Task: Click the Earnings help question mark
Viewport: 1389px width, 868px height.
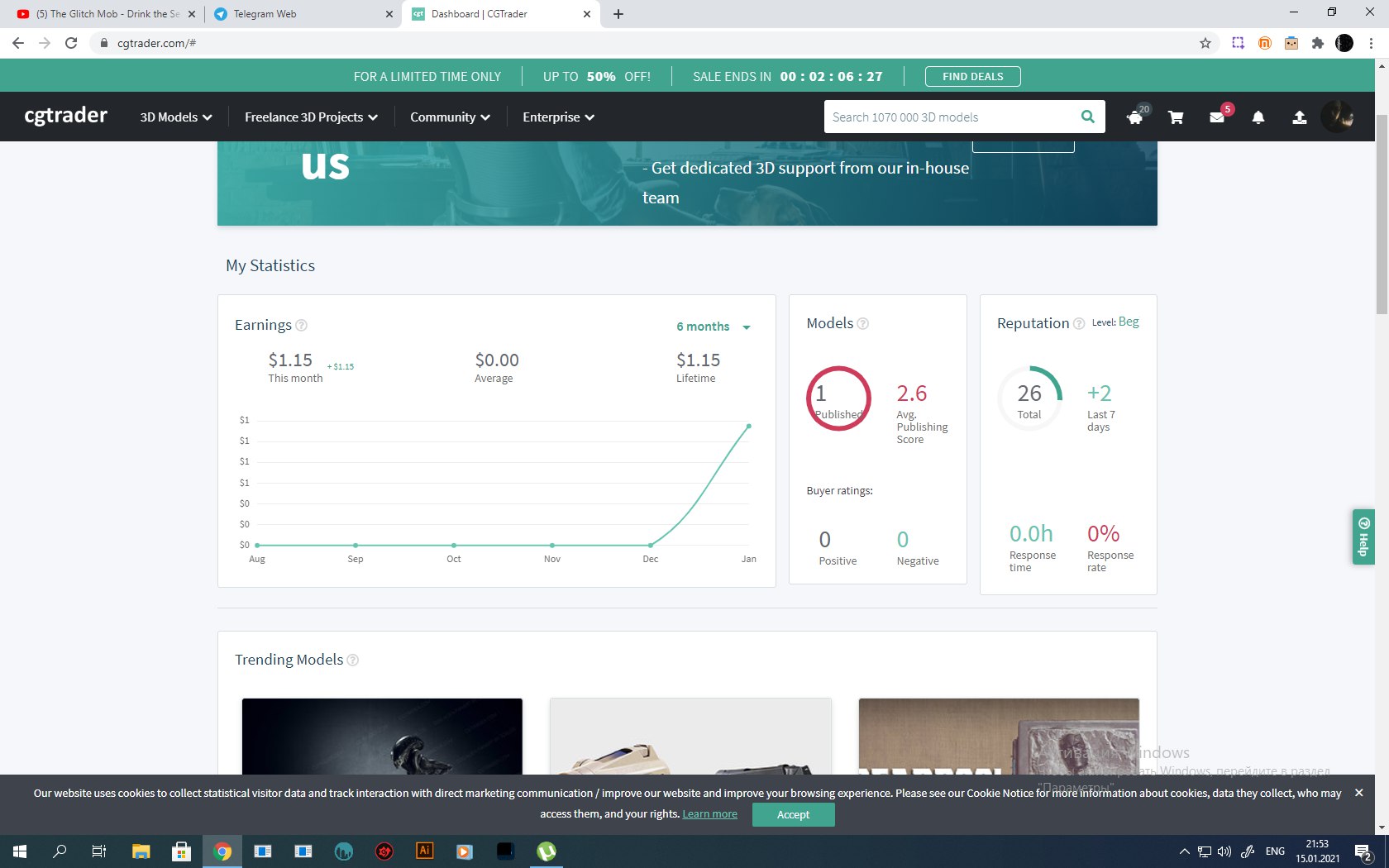Action: [x=302, y=325]
